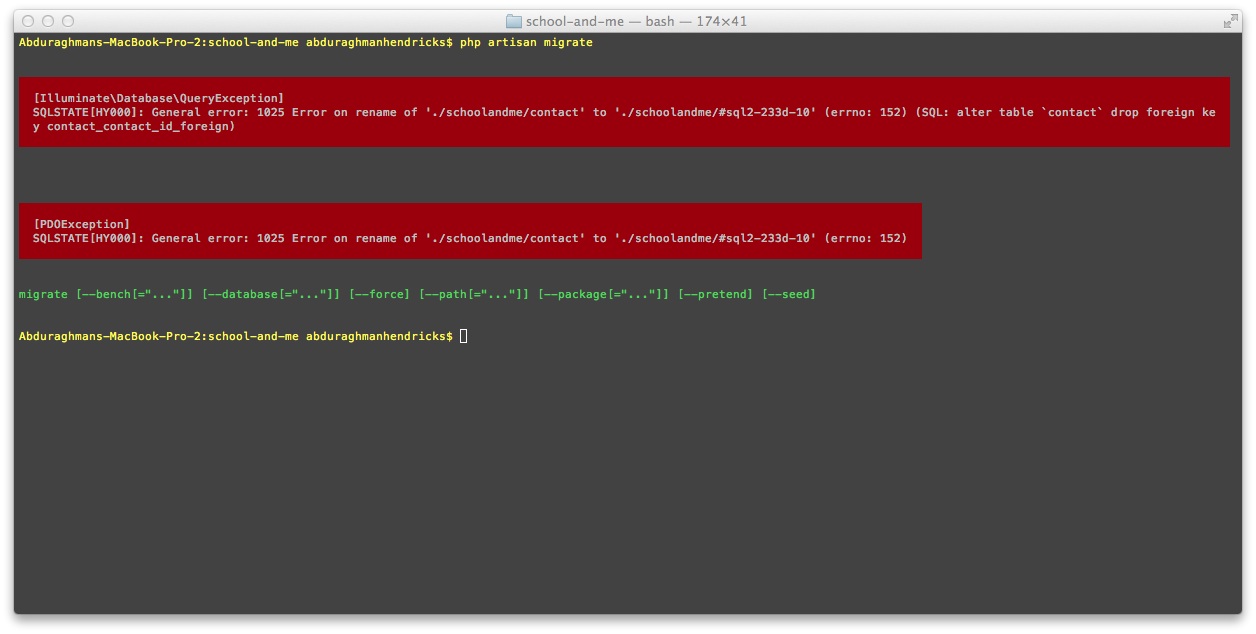
Task: Click the green 'migrate' usage word
Action: point(43,294)
